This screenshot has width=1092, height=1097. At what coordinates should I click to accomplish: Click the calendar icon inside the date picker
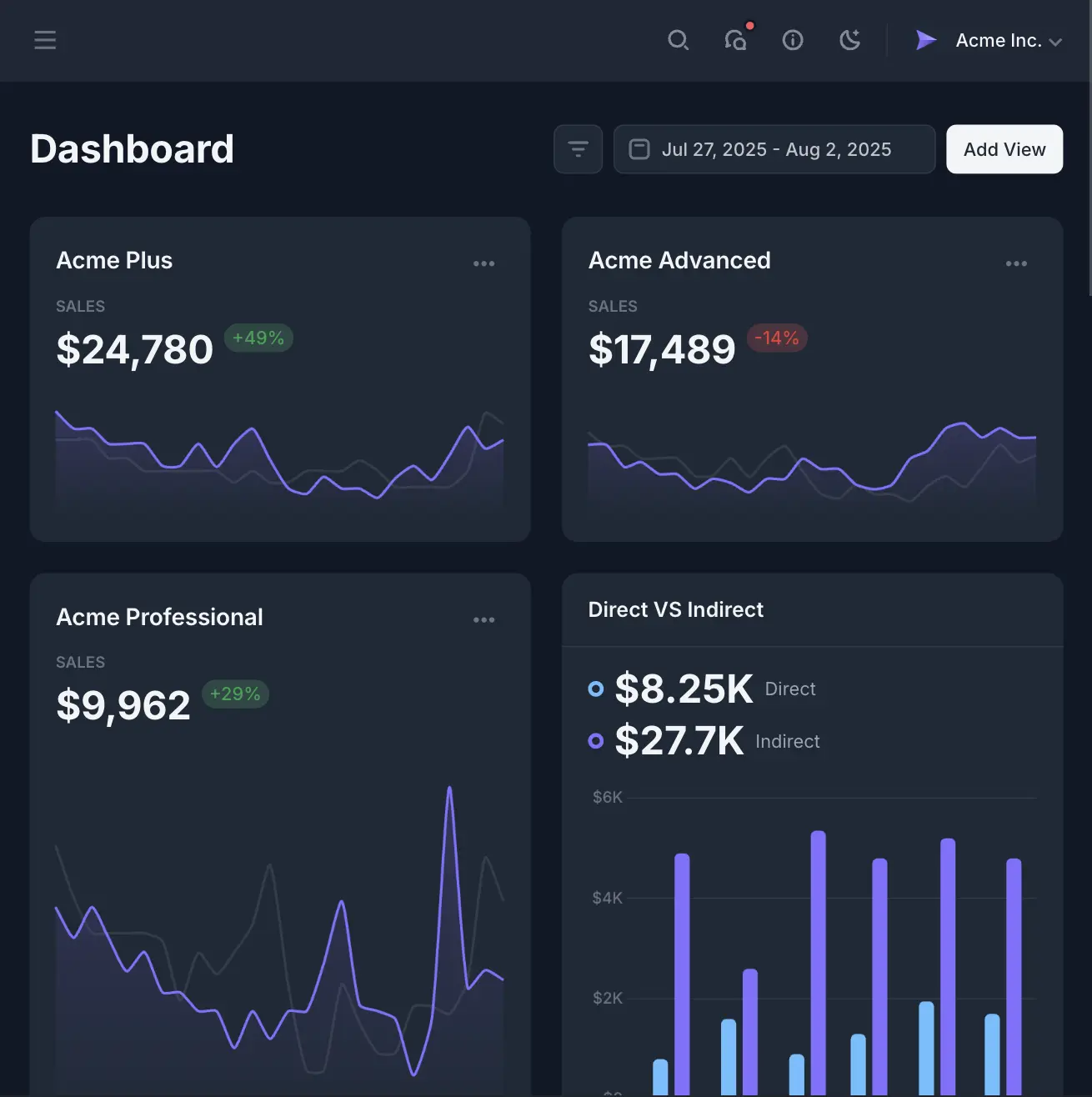click(639, 149)
